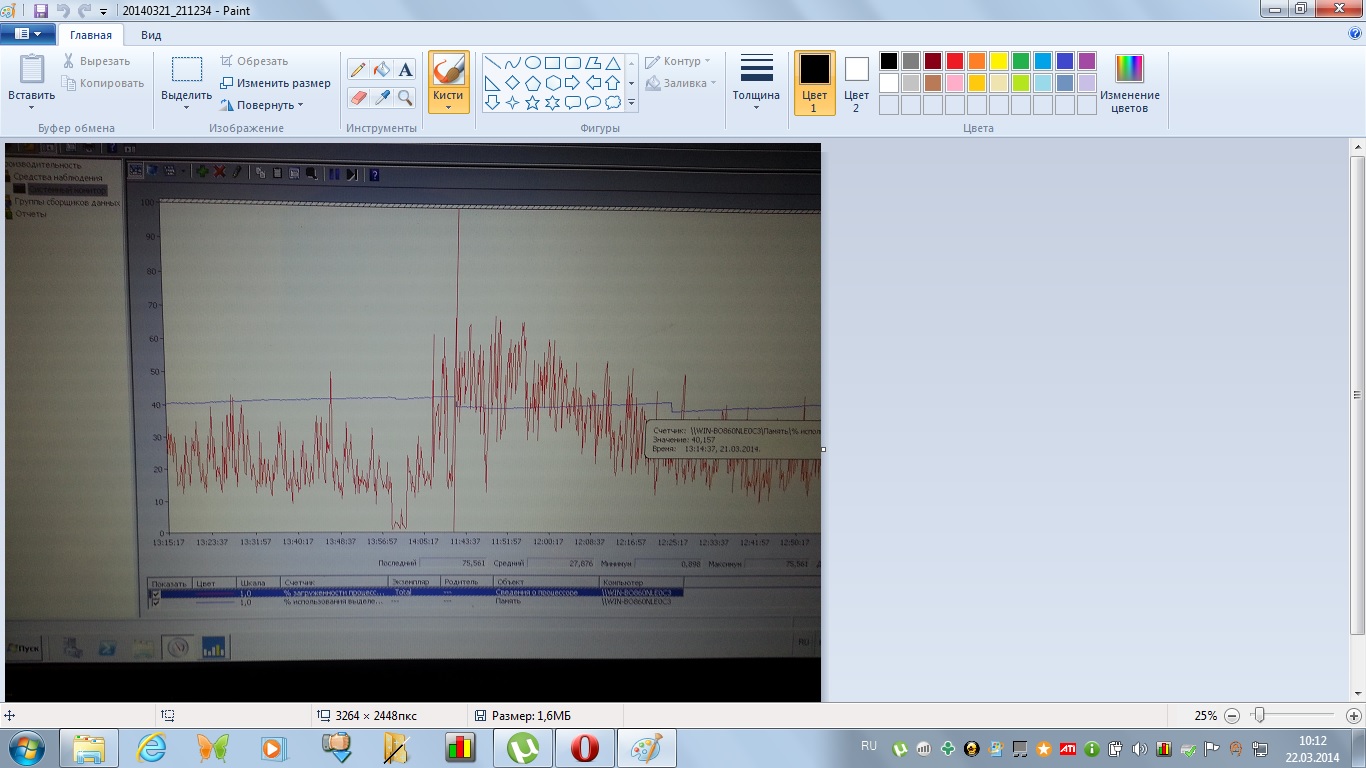Screen dimensions: 1366x768
Task: Select the Eraser tool
Action: [x=358, y=97]
